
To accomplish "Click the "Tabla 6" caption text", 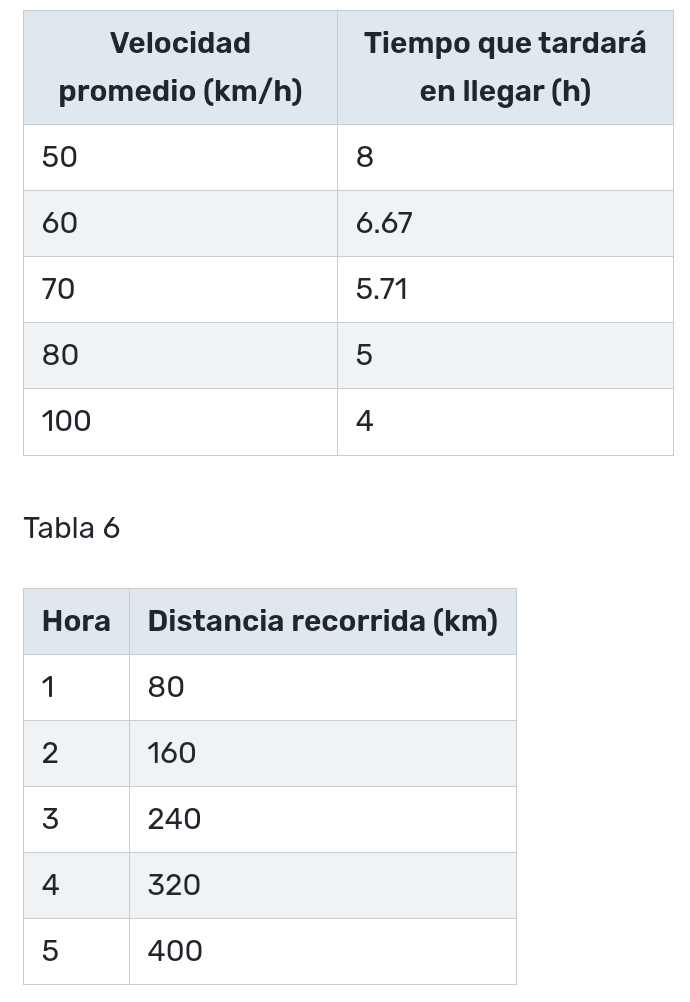I will [x=72, y=528].
